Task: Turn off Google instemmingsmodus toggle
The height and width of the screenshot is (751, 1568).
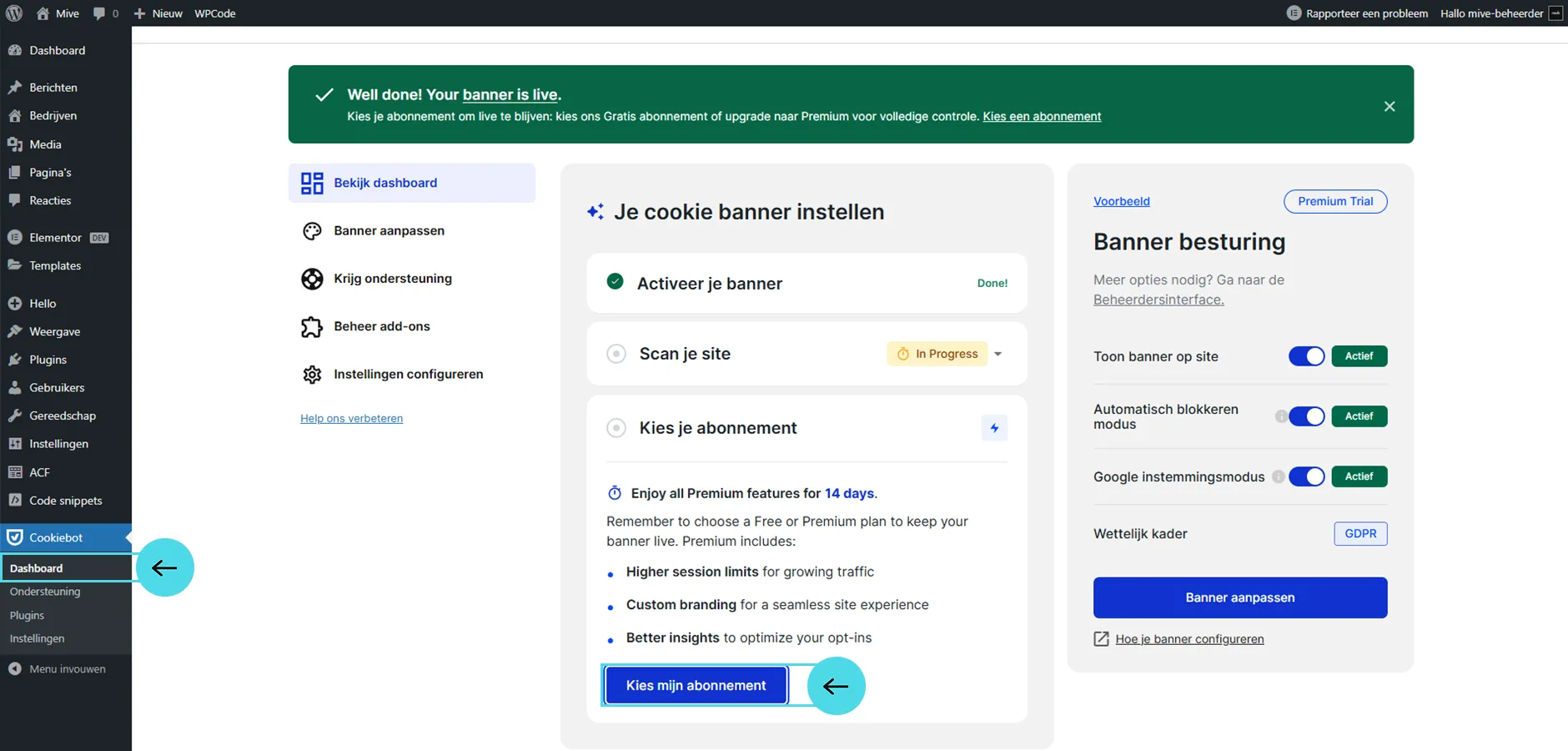Action: pos(1306,476)
